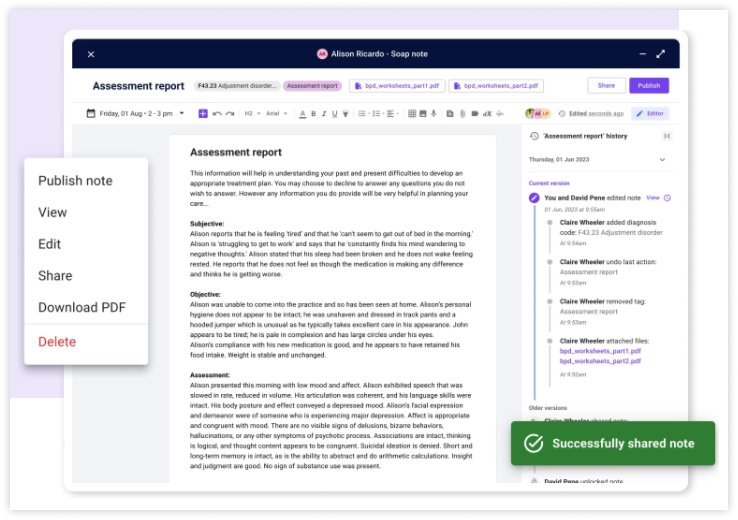Insert an image
Image resolution: width=738 pixels, height=520 pixels.
423,113
